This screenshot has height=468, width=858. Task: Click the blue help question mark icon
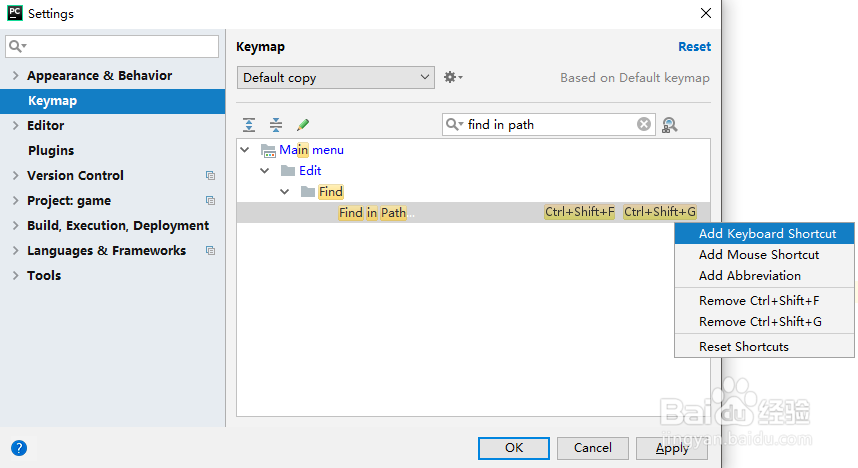(19, 448)
